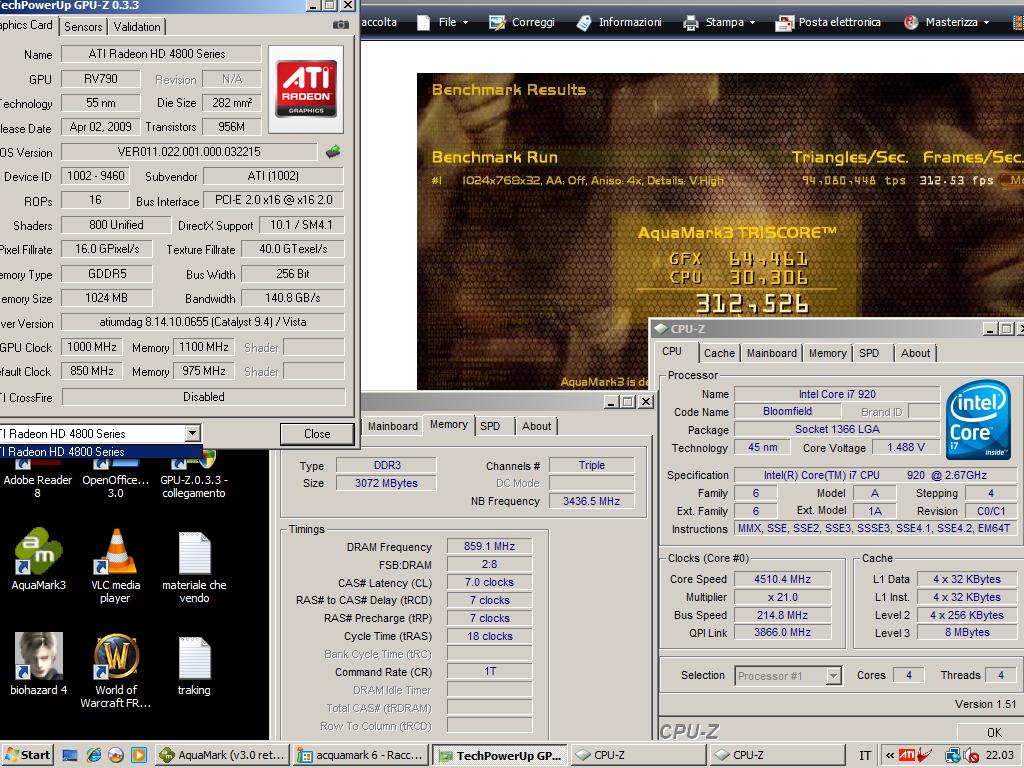Click the Core Speed 4510.4 MHz value

click(782, 579)
